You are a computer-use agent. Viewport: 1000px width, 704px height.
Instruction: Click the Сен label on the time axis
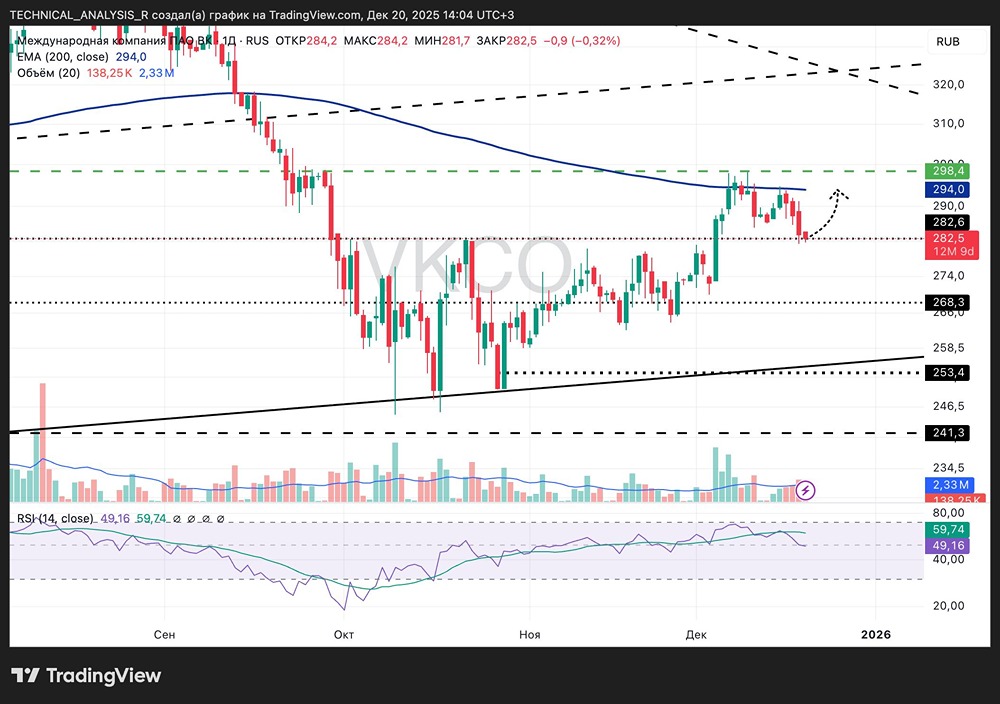pyautogui.click(x=165, y=634)
